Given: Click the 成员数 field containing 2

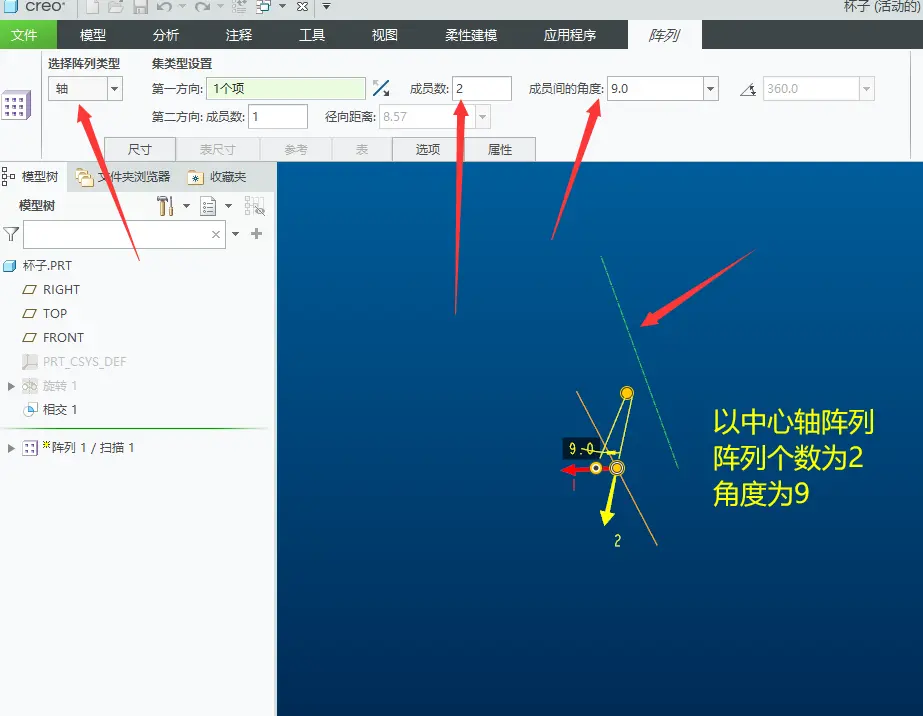Looking at the screenshot, I should point(482,89).
